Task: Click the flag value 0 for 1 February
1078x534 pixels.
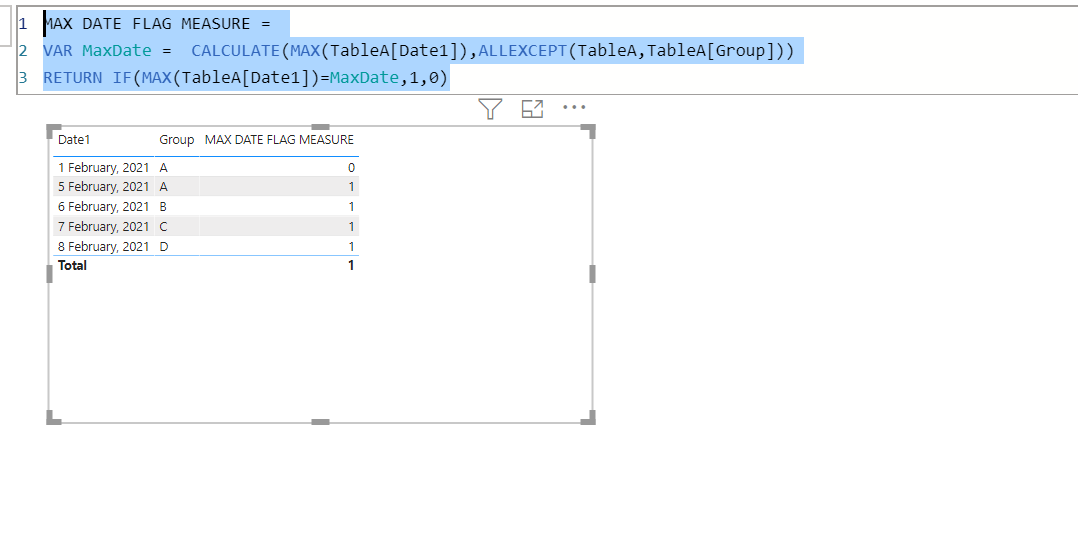Action: tap(351, 167)
